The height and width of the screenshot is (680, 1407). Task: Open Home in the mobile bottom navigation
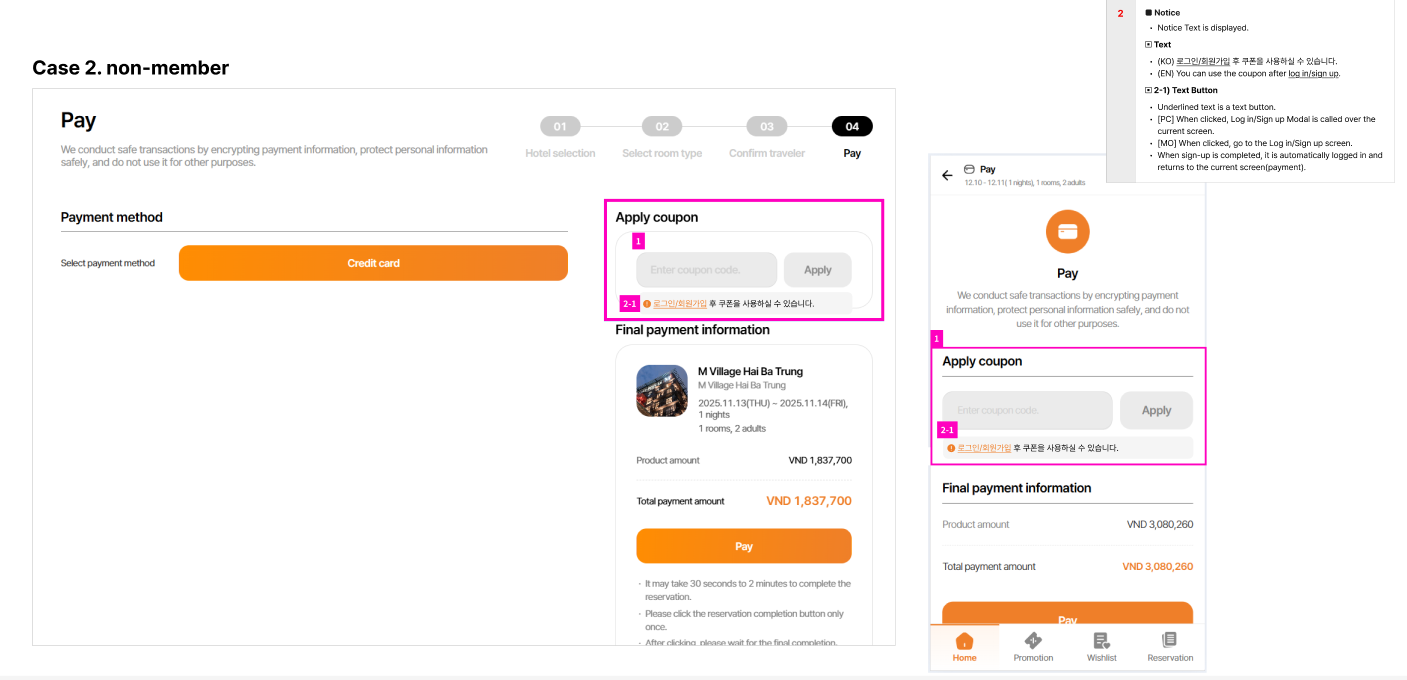point(964,648)
